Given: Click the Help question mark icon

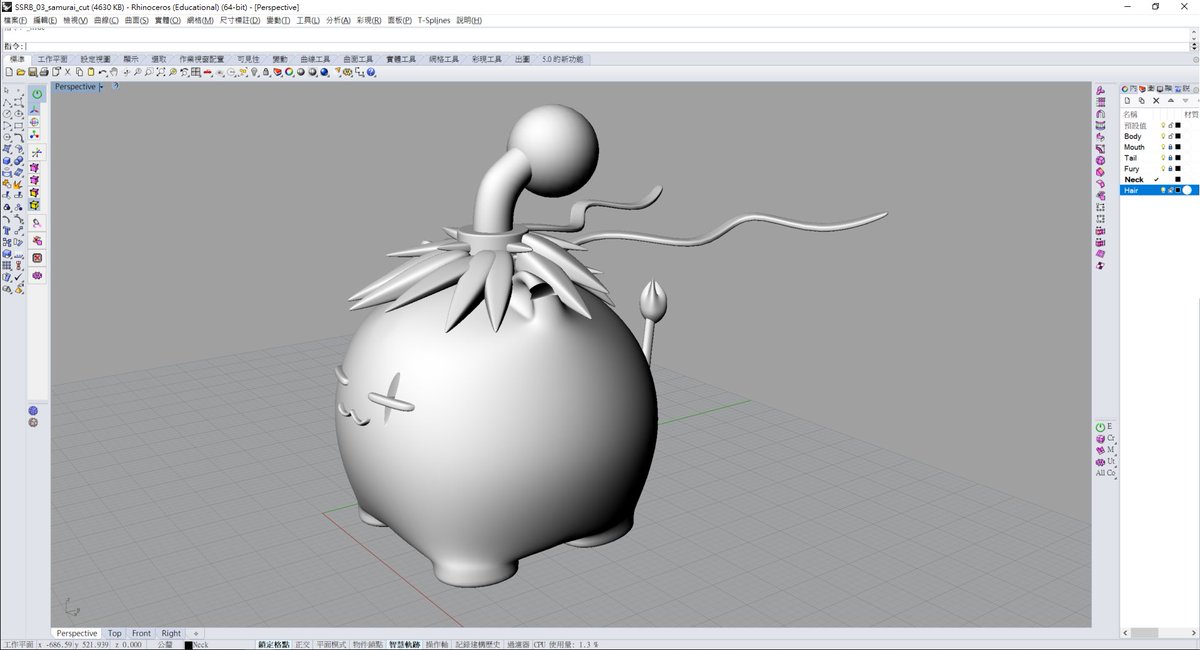Looking at the screenshot, I should (x=372, y=72).
